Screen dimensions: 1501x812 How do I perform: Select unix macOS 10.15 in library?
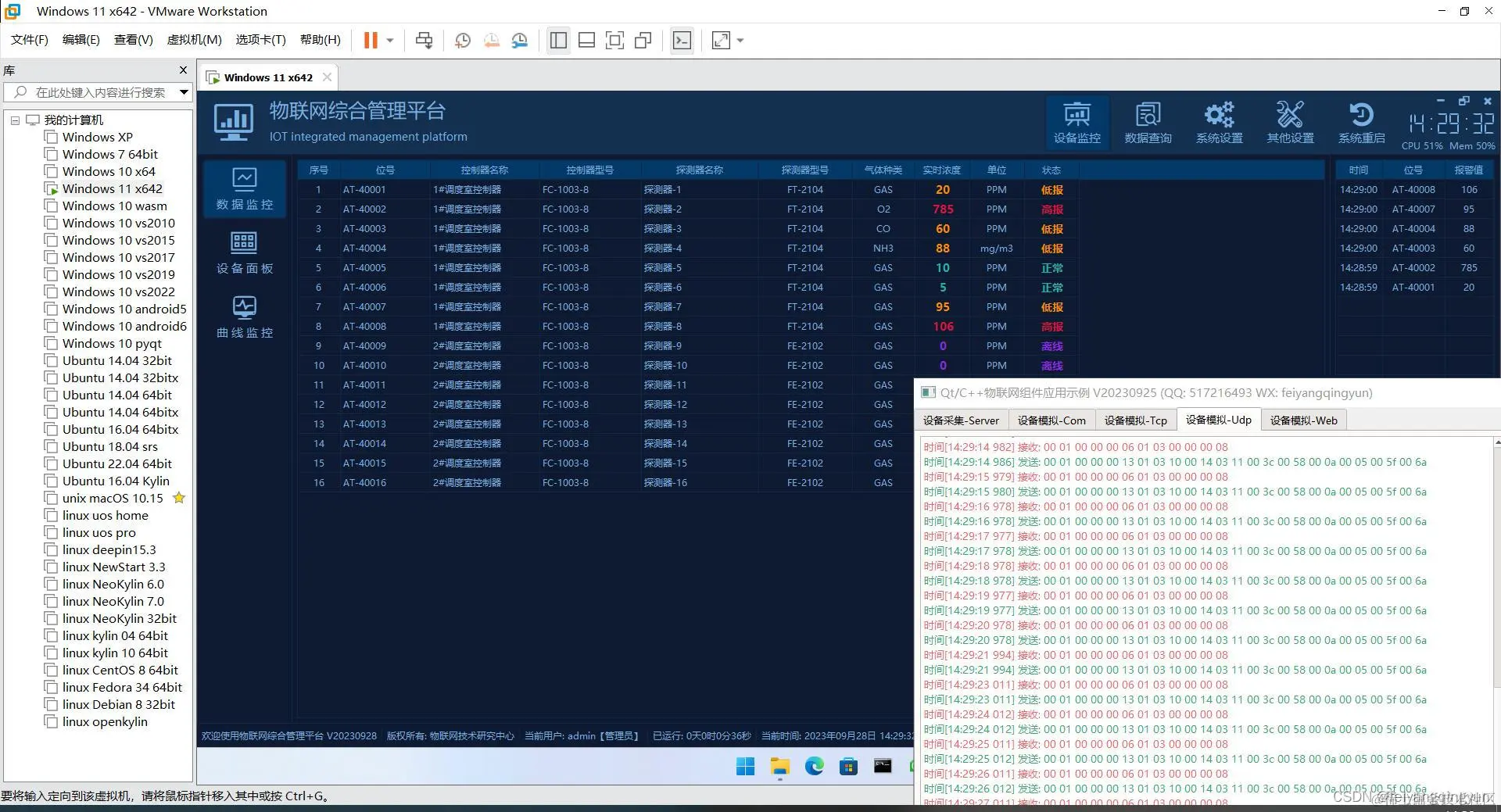pos(113,499)
